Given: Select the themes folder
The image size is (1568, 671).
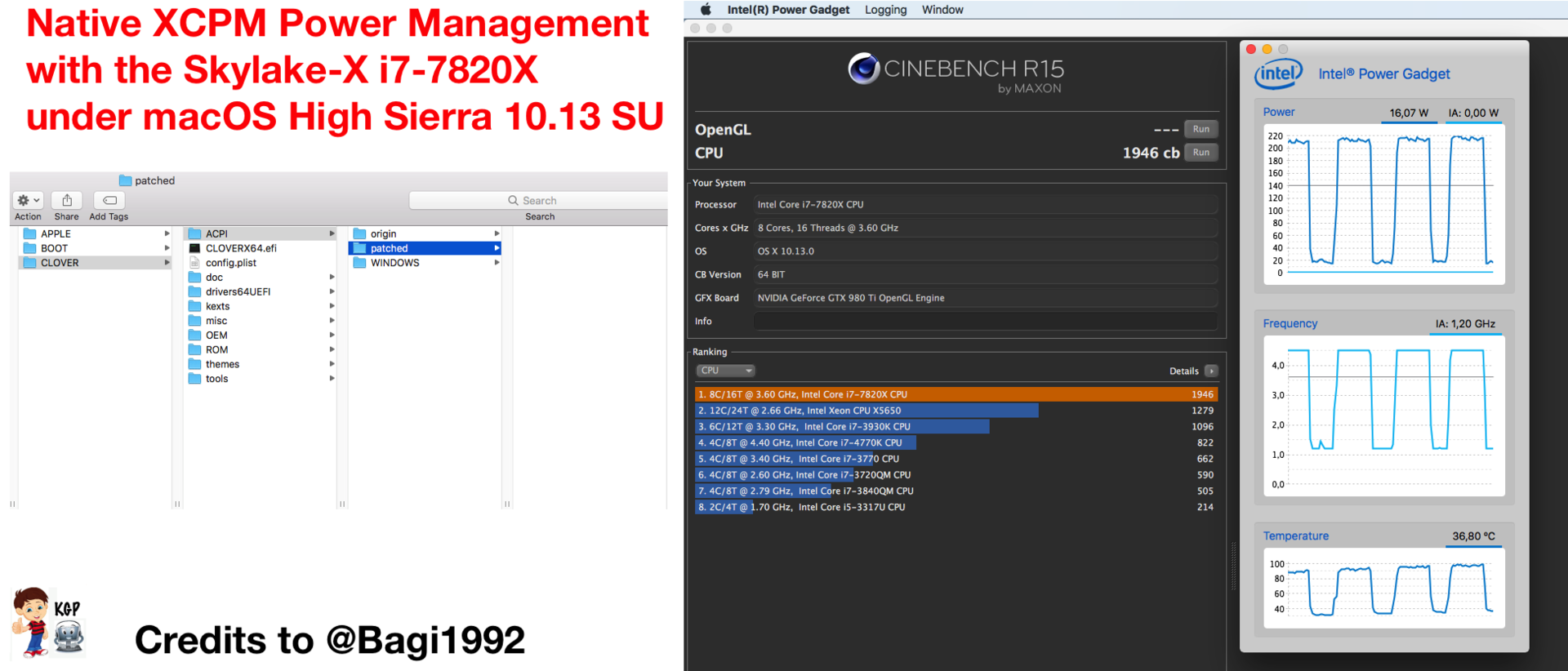Looking at the screenshot, I should click(261, 364).
